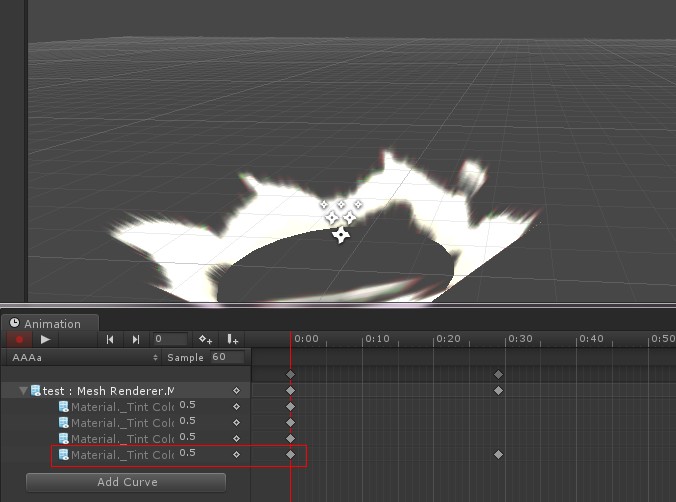Click the current frame number field

pyautogui.click(x=170, y=339)
